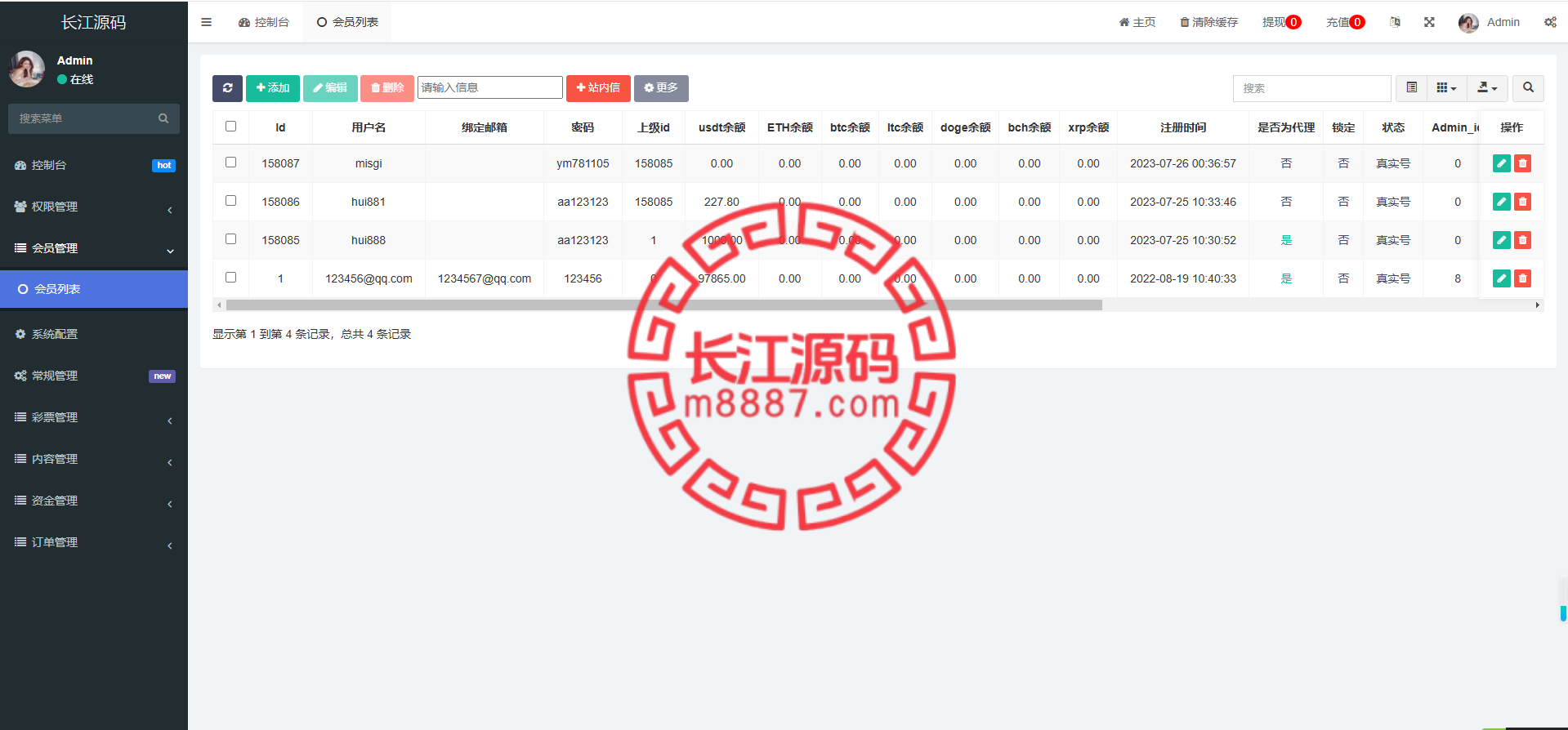Click 清除缓存 clear cache link
The width and height of the screenshot is (1568, 730).
coord(1208,22)
